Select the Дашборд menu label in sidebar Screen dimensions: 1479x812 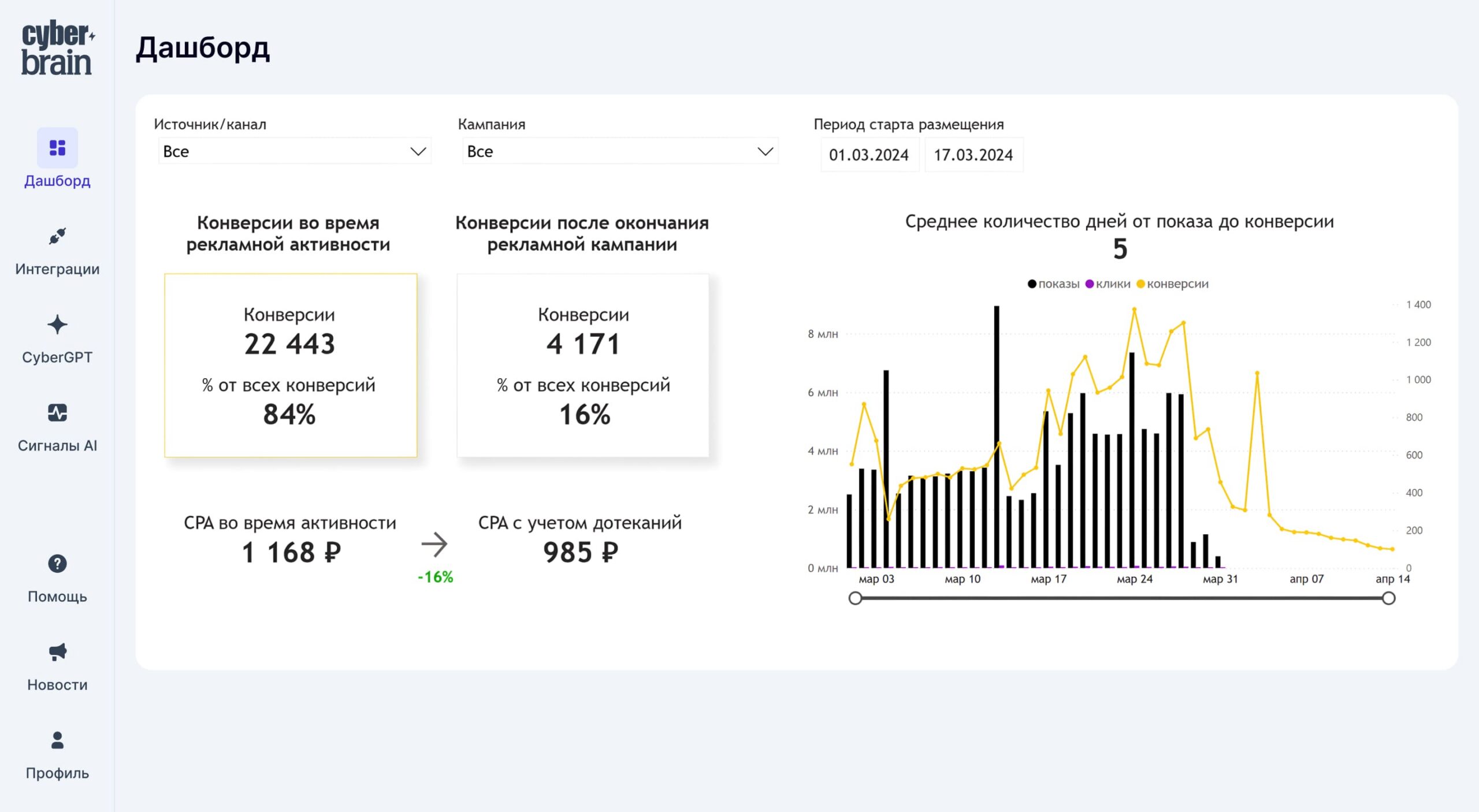pyautogui.click(x=57, y=181)
